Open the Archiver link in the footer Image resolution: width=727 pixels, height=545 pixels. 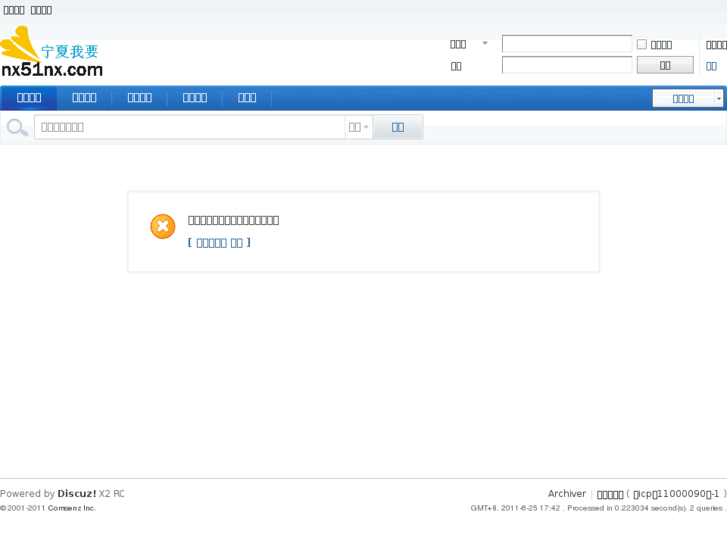coord(567,494)
